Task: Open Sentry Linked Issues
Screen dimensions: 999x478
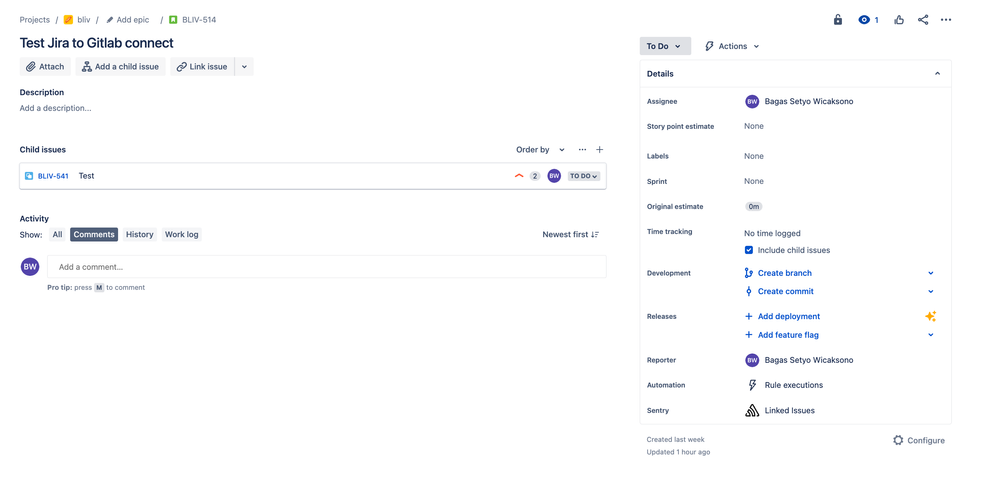Action: [789, 410]
